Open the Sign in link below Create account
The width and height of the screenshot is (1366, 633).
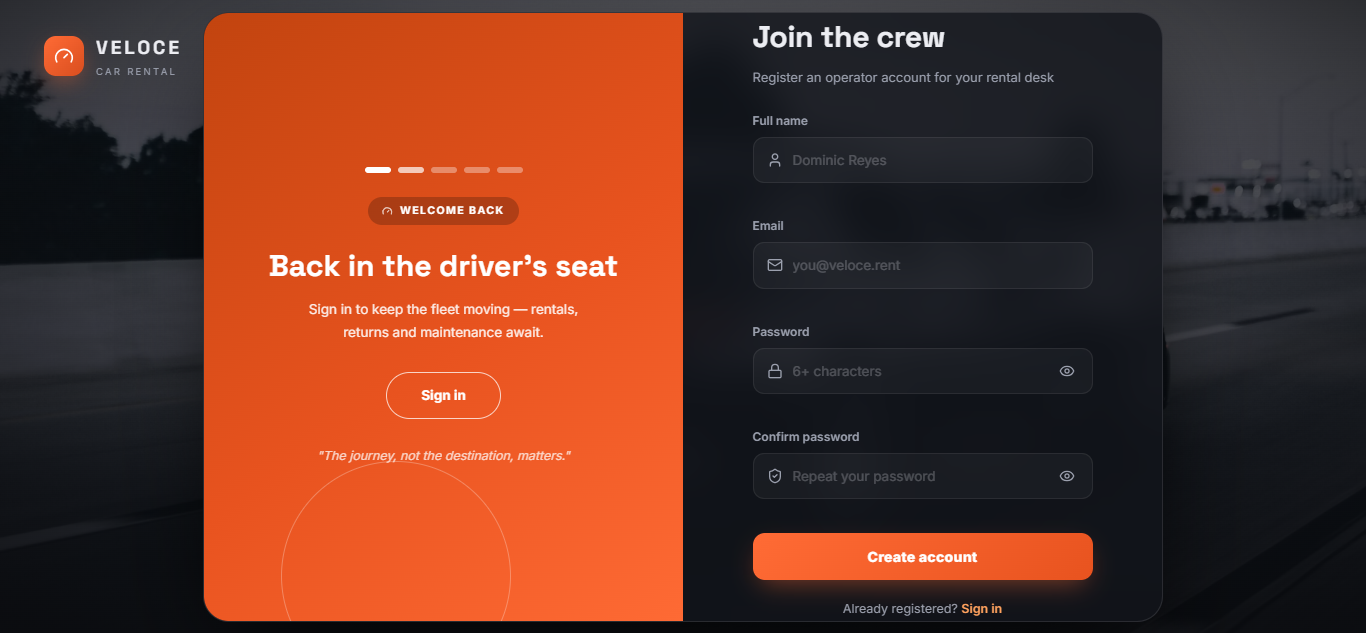click(x=981, y=608)
